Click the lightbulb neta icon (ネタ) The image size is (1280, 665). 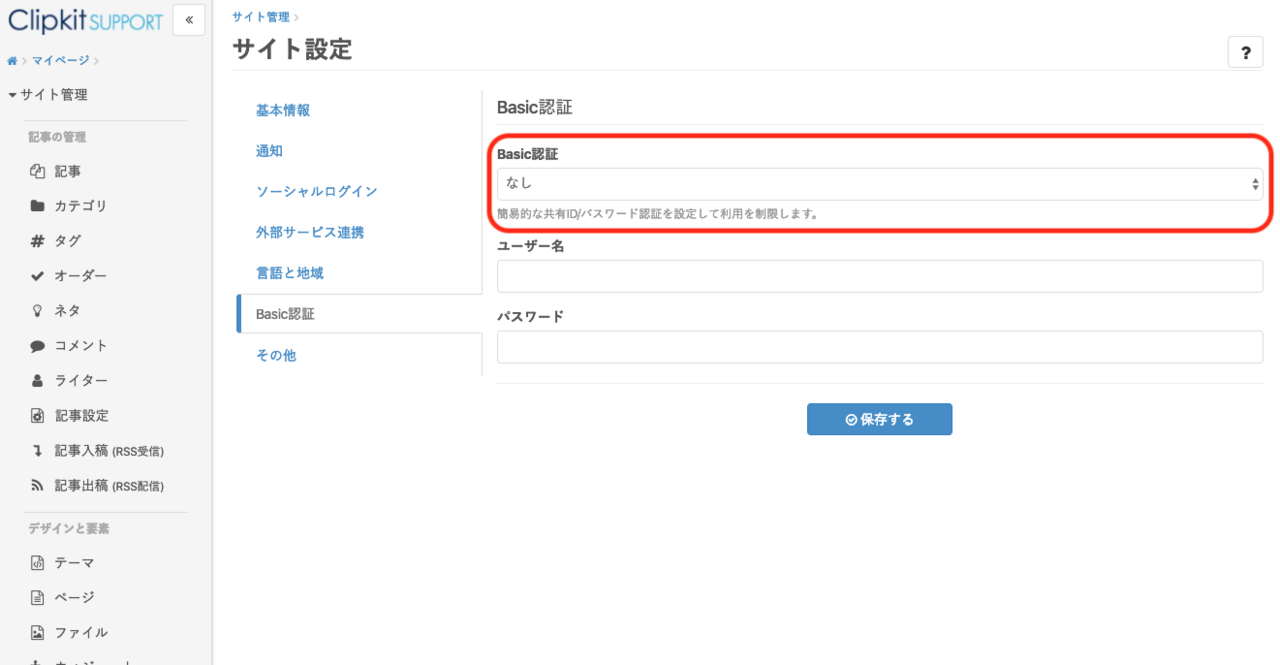(x=38, y=311)
